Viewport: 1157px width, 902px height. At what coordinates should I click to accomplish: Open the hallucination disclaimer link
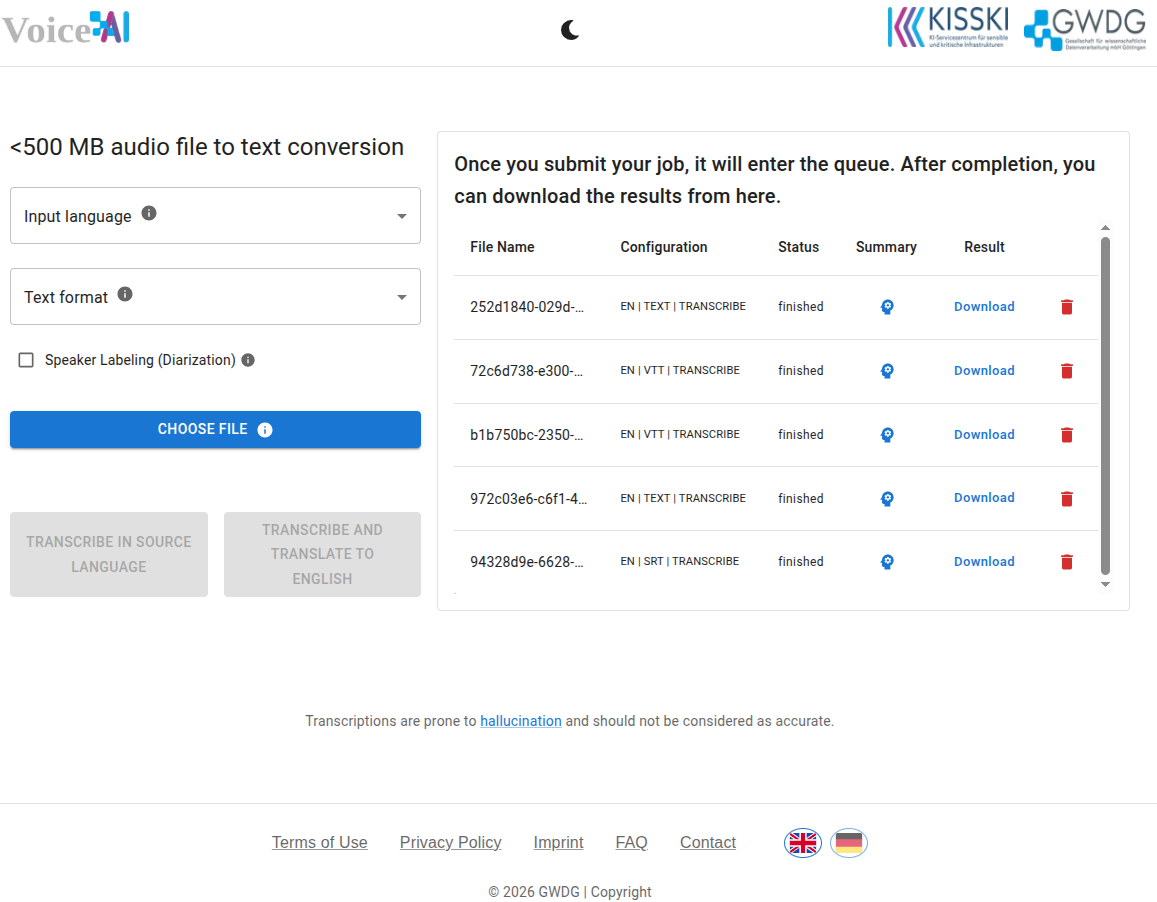pos(521,721)
